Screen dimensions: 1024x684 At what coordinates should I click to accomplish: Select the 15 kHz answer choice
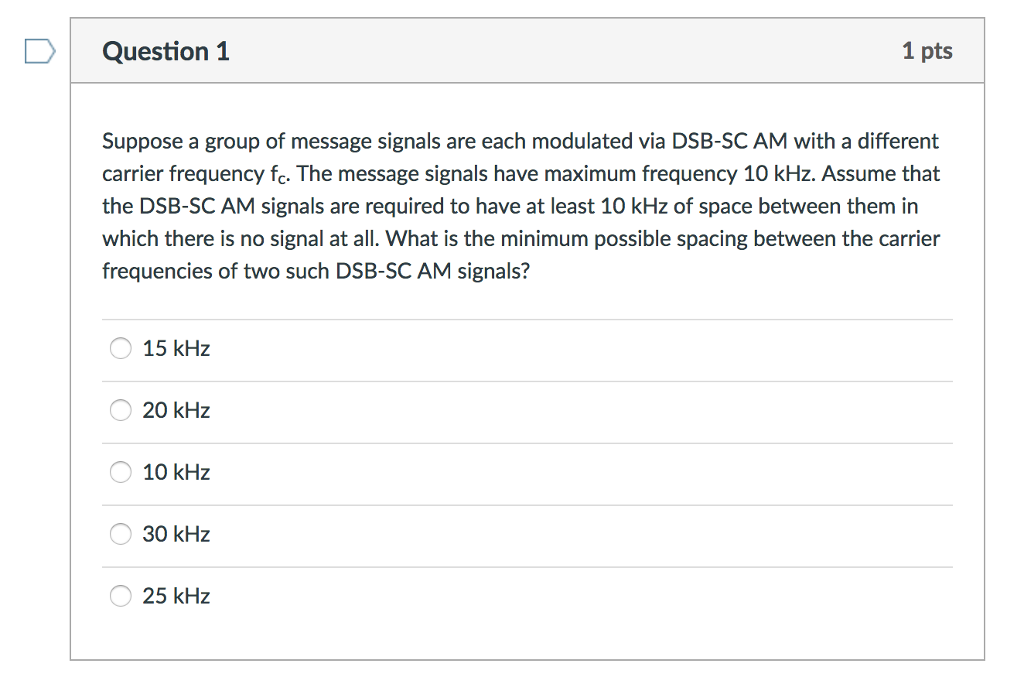click(120, 348)
